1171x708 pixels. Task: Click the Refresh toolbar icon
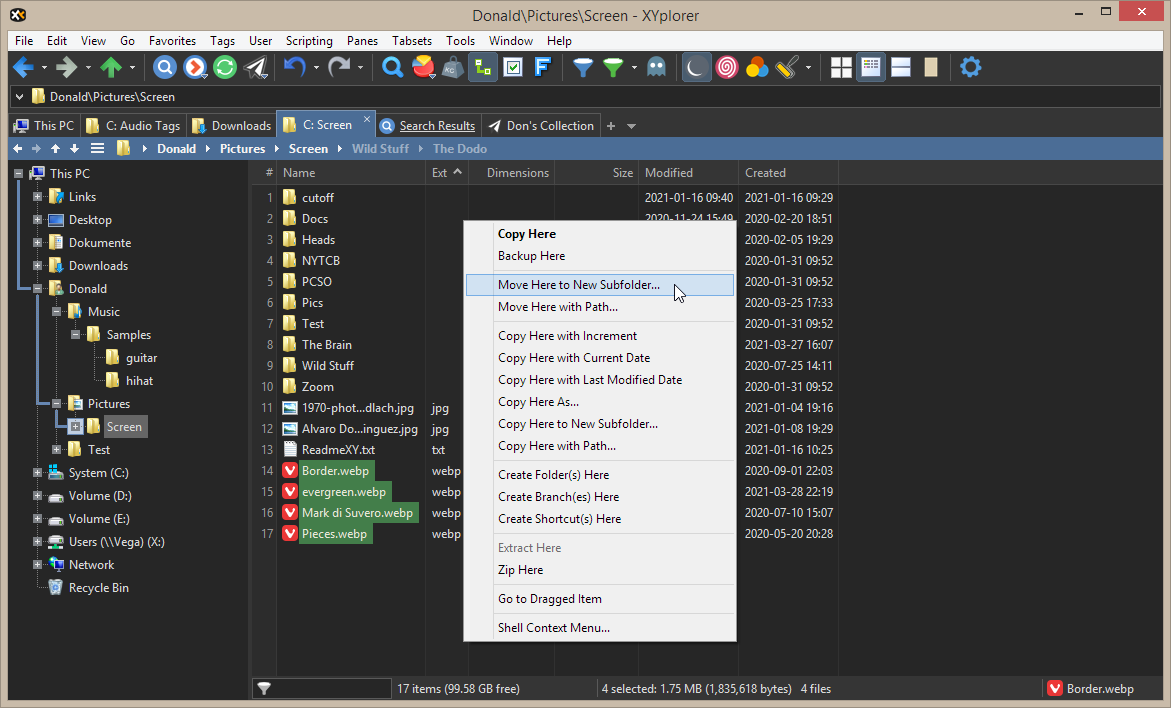[x=226, y=67]
